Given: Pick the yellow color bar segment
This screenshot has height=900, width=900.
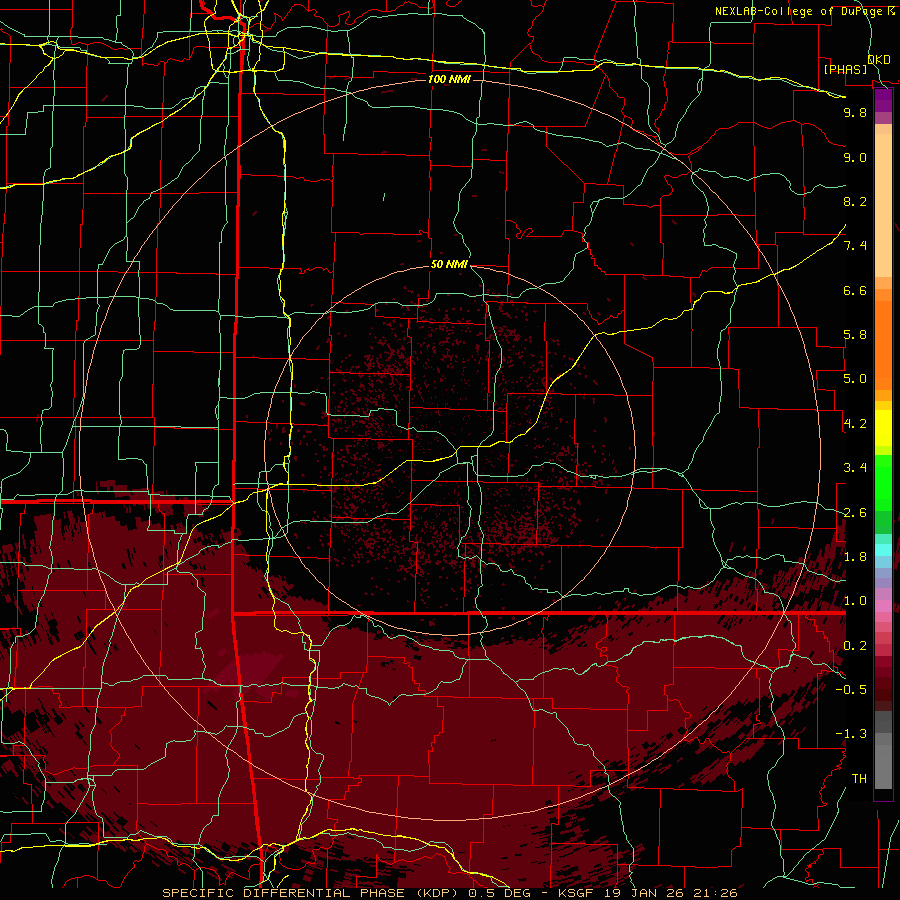Looking at the screenshot, I should pyautogui.click(x=883, y=428).
